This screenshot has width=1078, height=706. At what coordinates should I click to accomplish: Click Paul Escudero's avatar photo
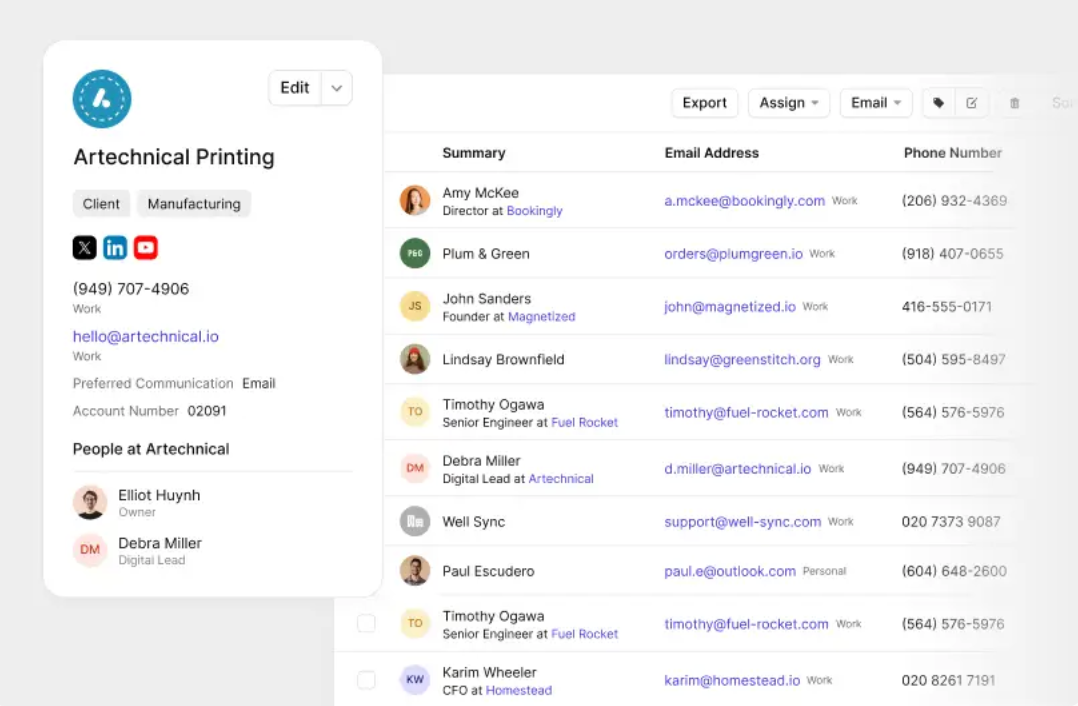point(415,571)
